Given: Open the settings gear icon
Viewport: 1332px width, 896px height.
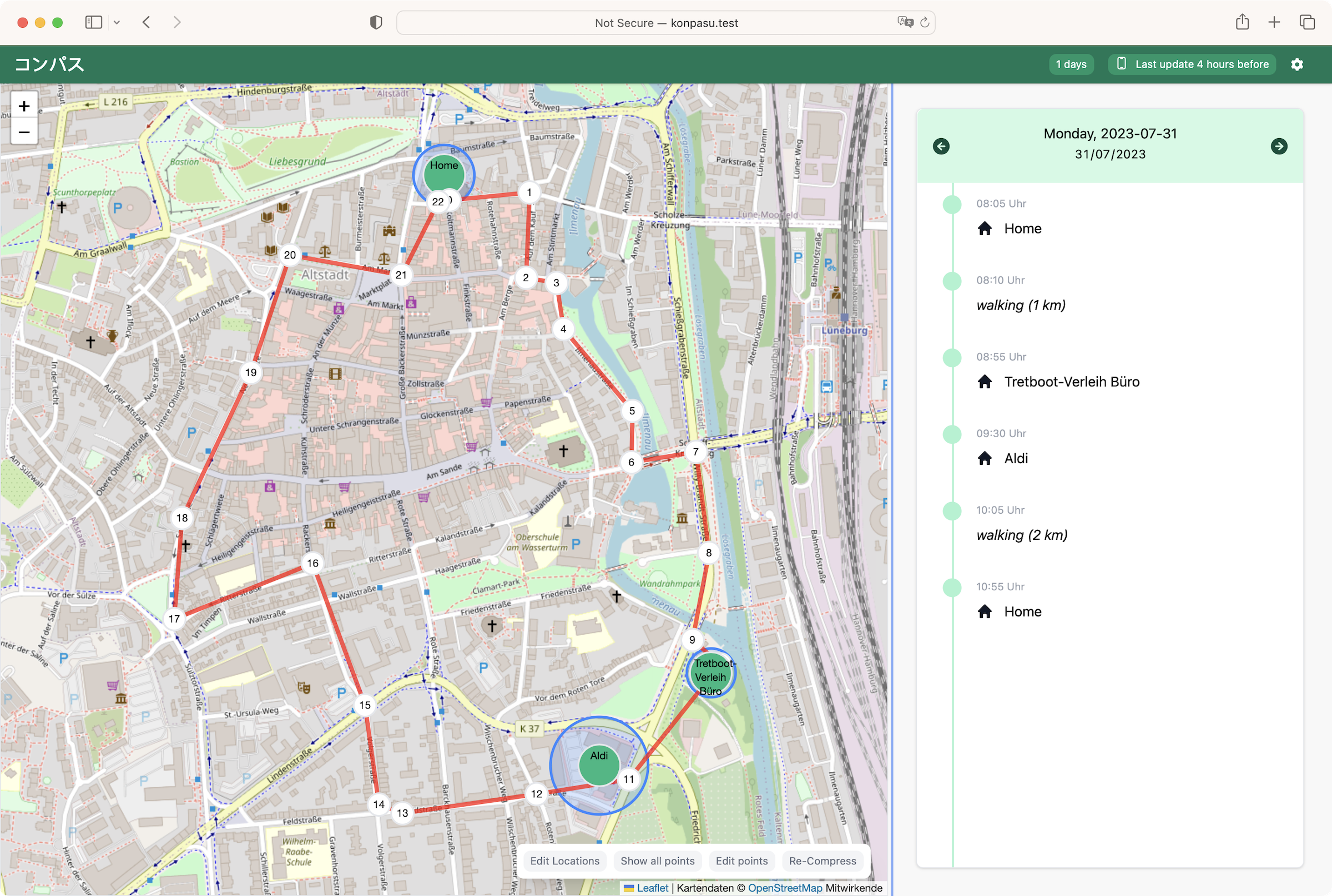Looking at the screenshot, I should pyautogui.click(x=1296, y=64).
